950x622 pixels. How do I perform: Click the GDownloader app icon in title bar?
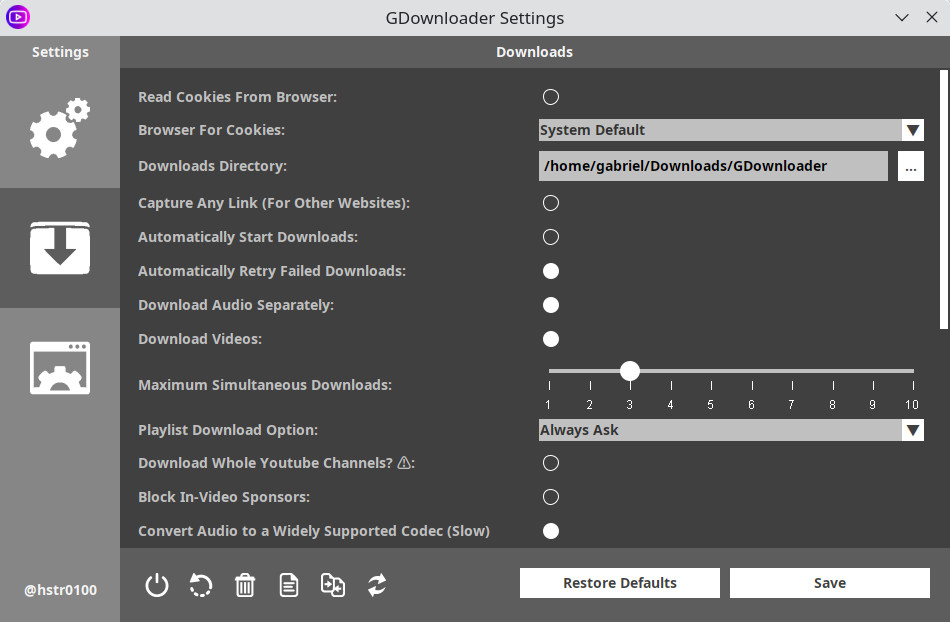(18, 17)
